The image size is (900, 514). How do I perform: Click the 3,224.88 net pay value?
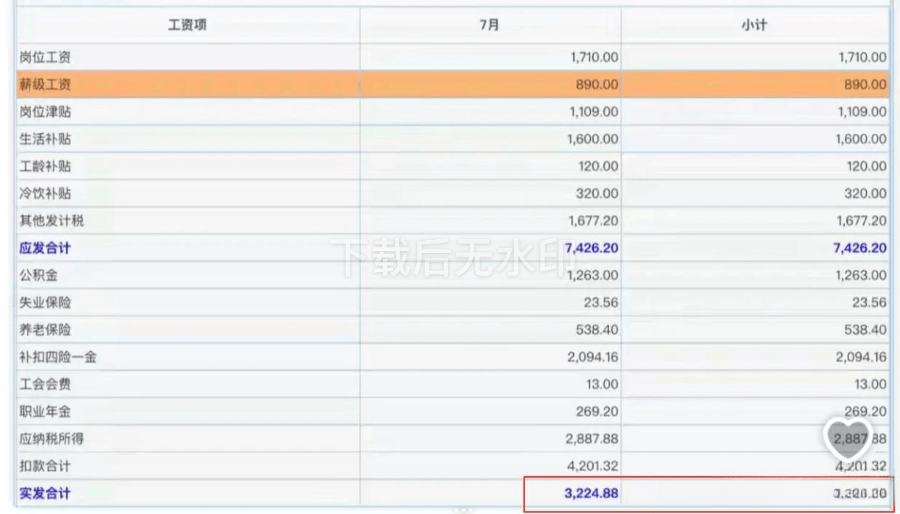click(591, 493)
